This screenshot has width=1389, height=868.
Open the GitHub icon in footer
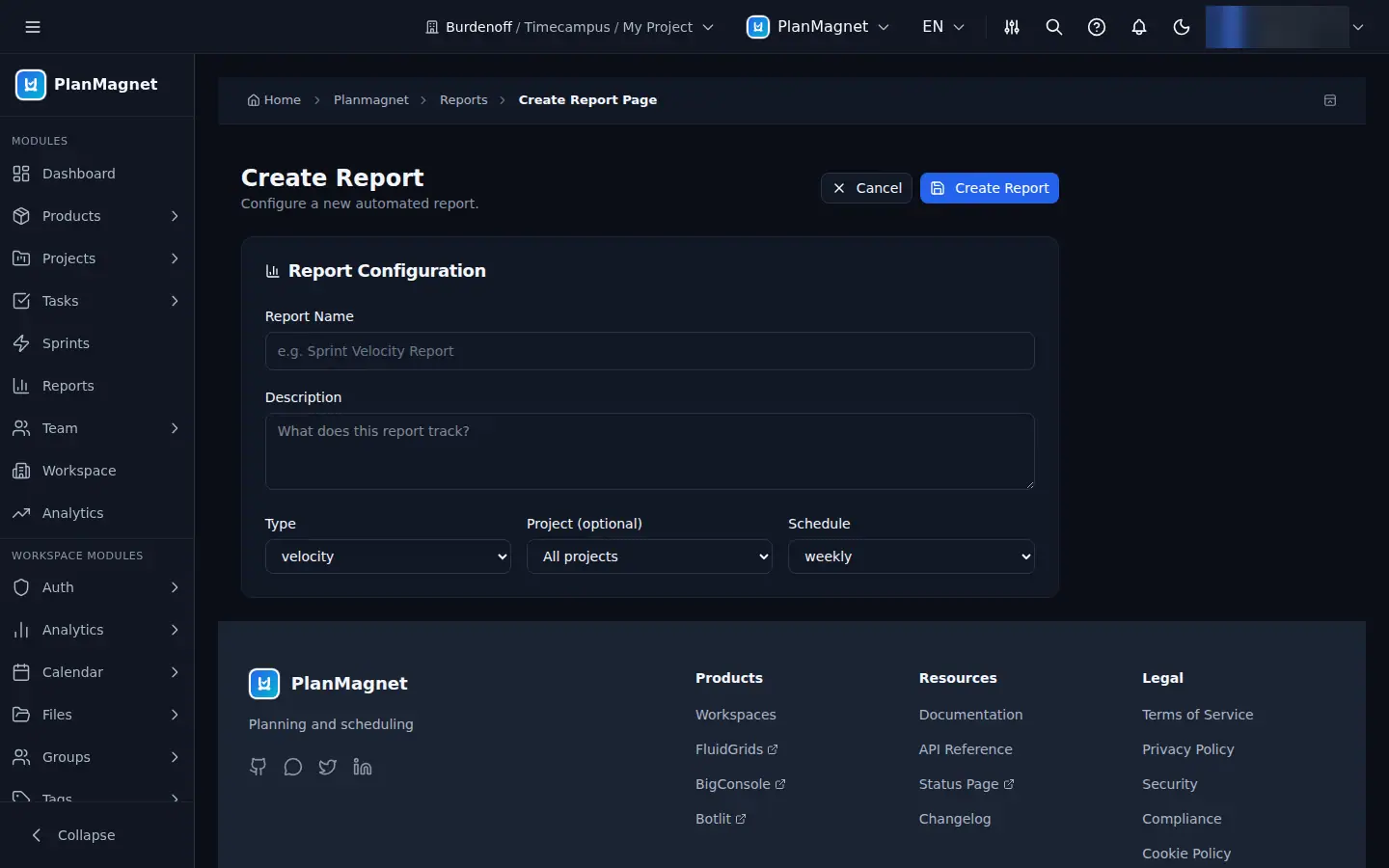coord(258,767)
